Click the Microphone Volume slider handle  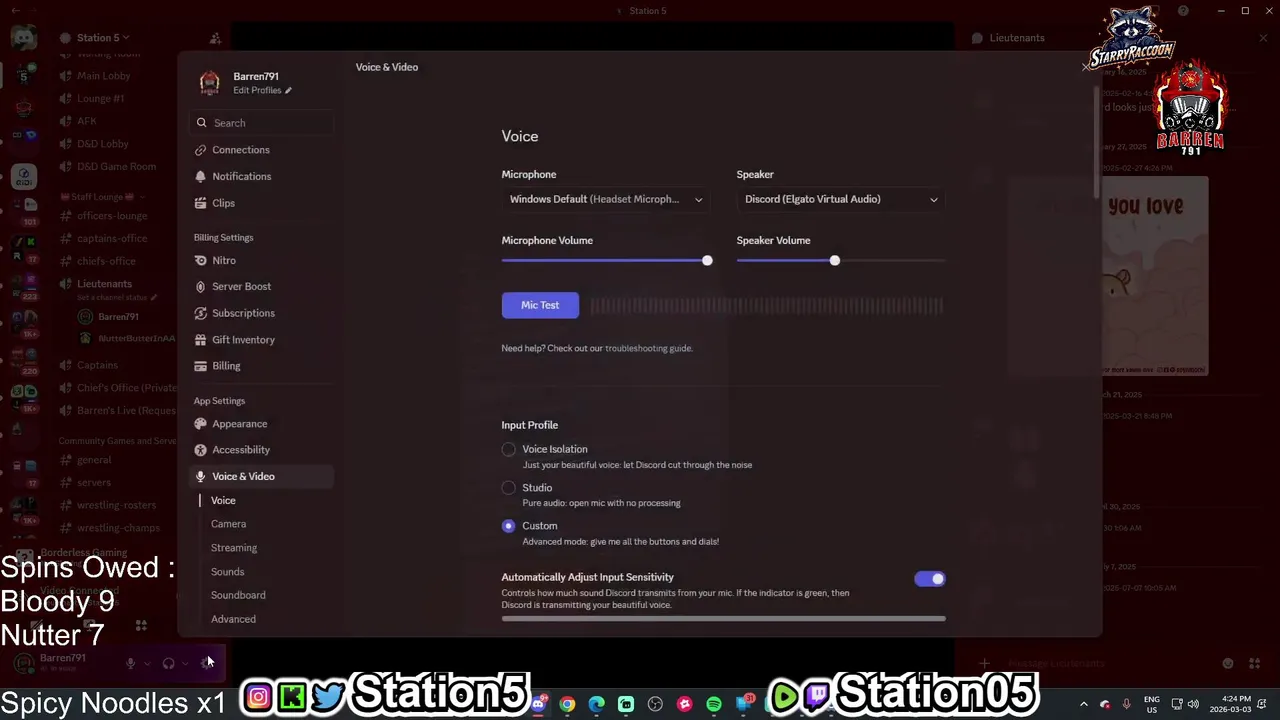pyautogui.click(x=707, y=261)
